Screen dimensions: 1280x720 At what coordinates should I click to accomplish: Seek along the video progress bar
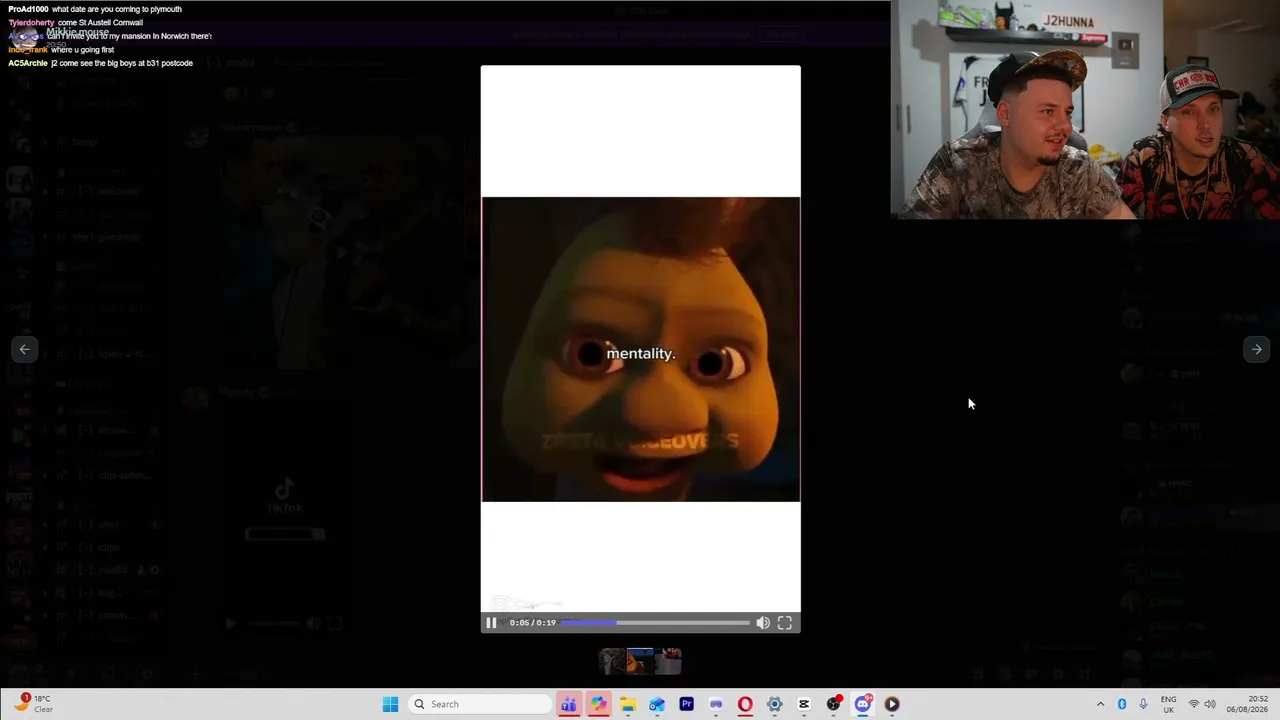[655, 623]
